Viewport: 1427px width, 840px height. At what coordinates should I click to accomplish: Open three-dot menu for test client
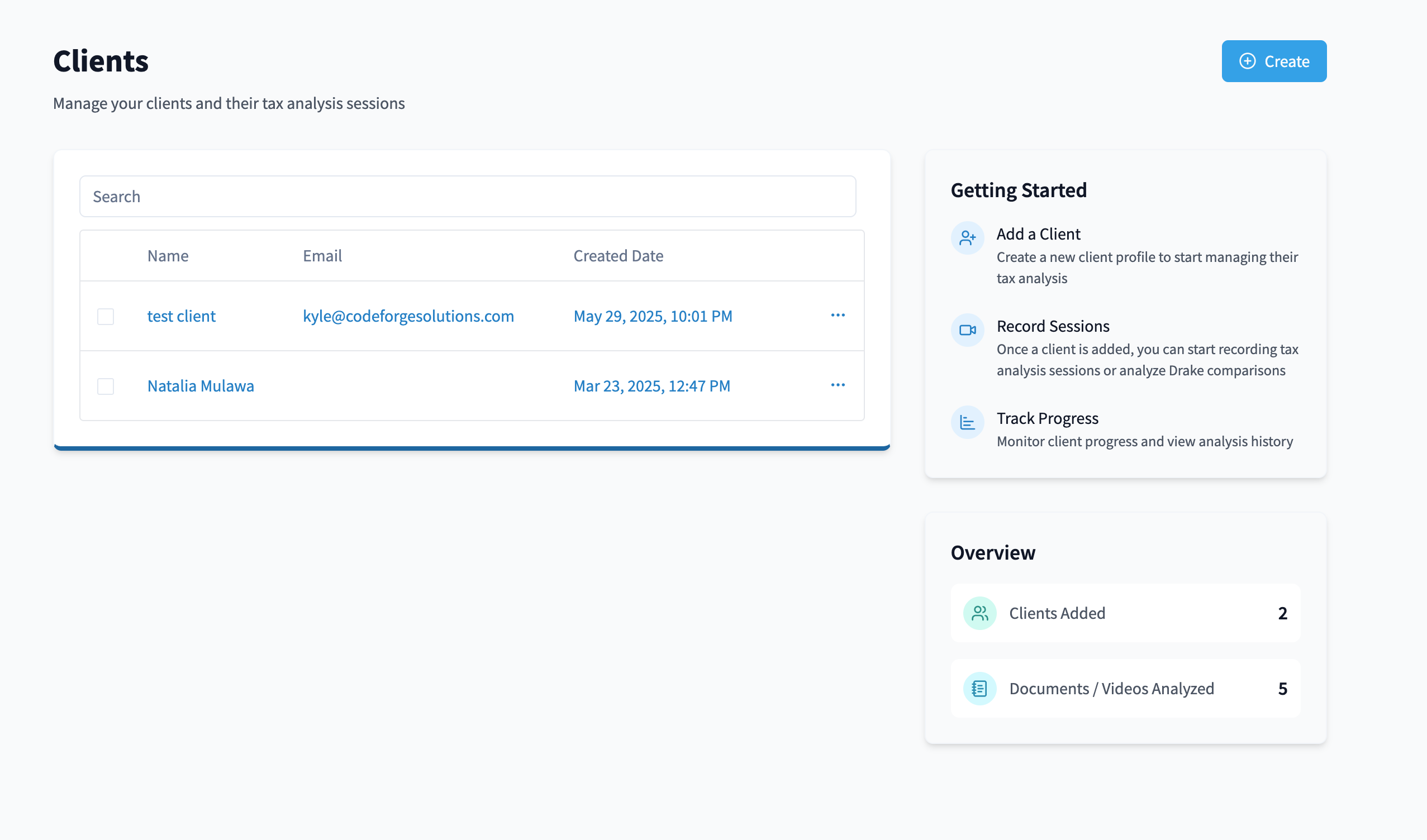pos(838,316)
